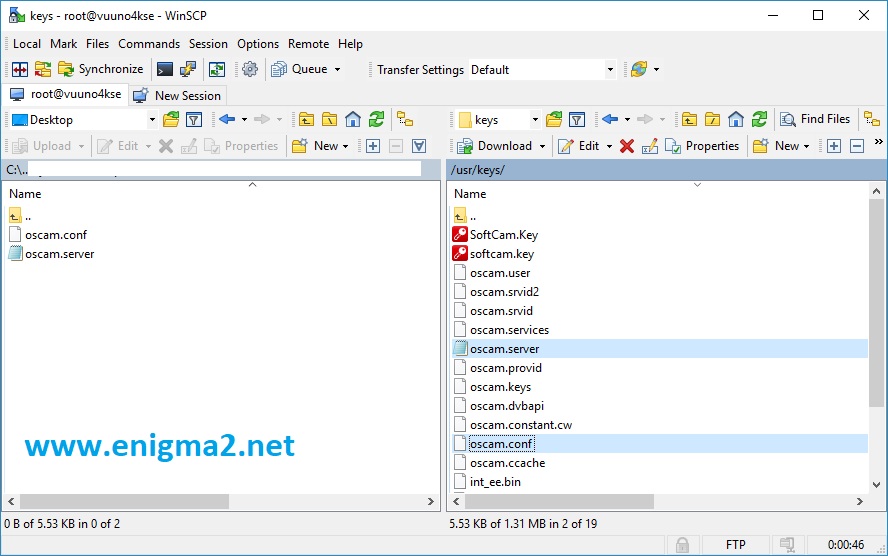Expand the Download dropdown arrow
888x556 pixels.
(x=543, y=146)
